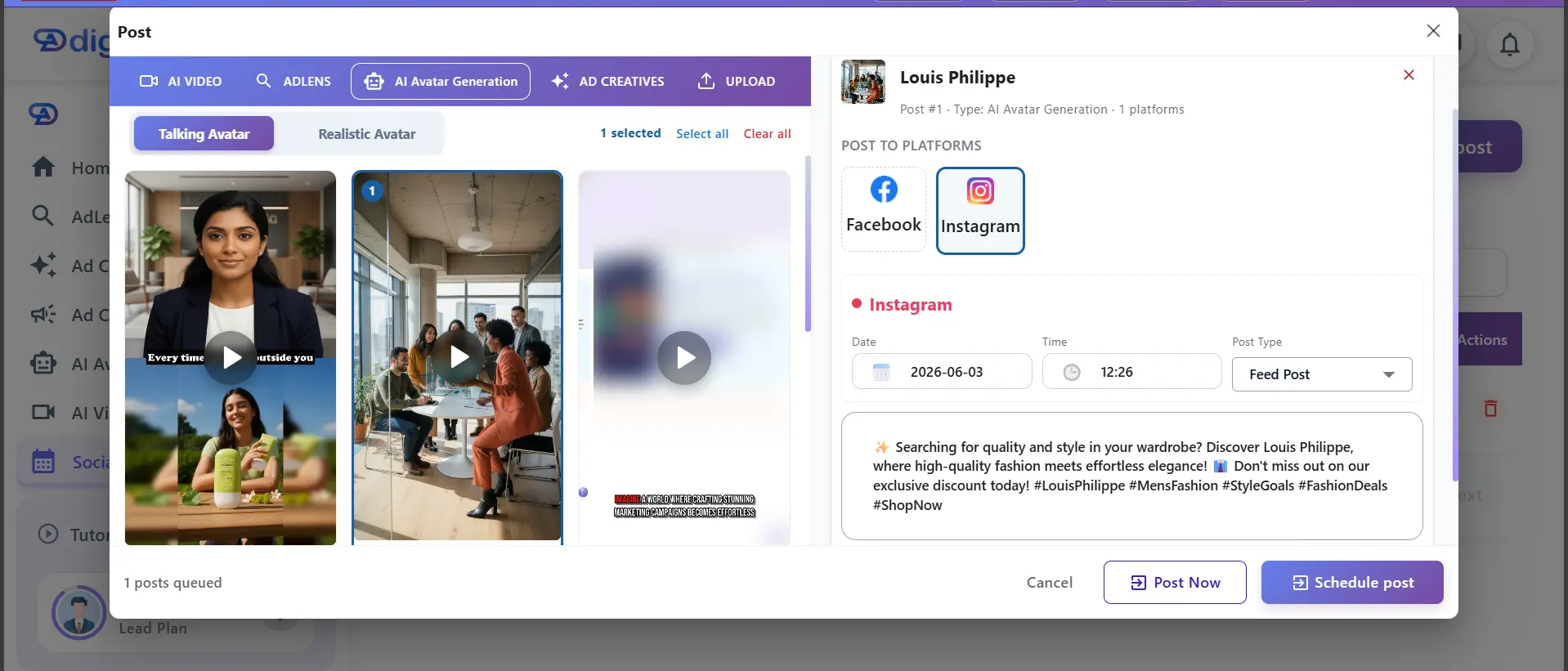This screenshot has height=671, width=1568.
Task: Close the Post dialog
Action: point(1433,31)
